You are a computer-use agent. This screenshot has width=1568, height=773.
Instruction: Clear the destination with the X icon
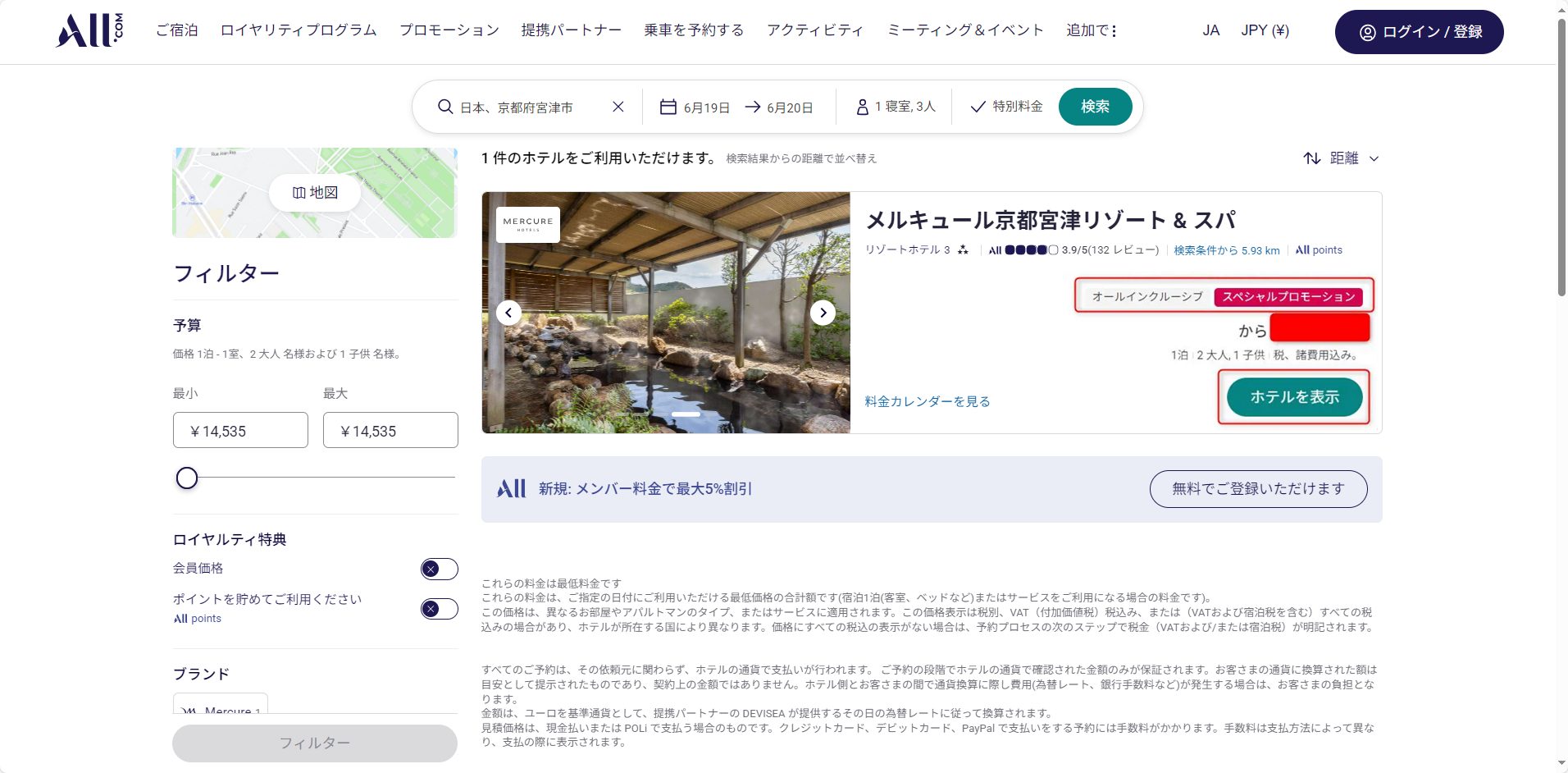(x=618, y=107)
